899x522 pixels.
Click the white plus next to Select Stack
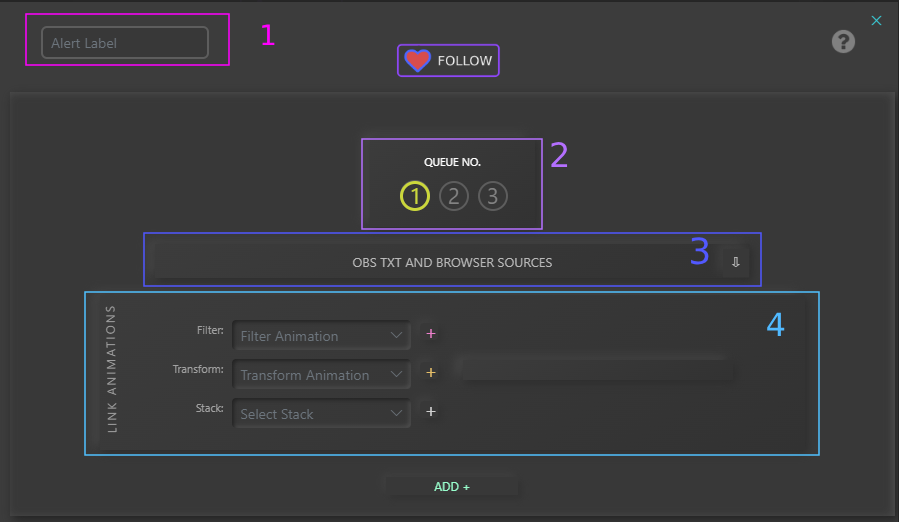[x=431, y=411]
